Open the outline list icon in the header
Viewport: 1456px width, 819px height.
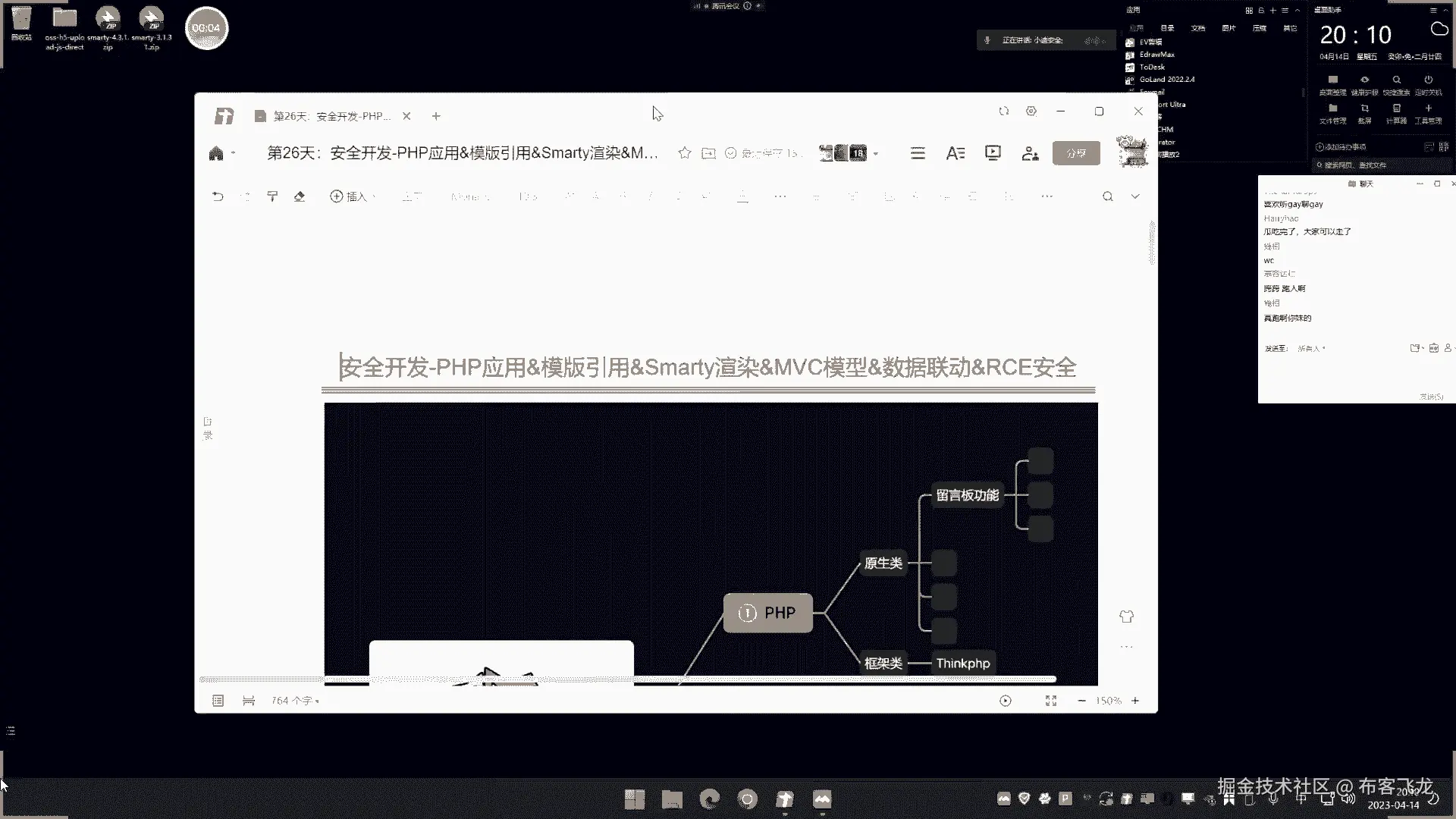point(918,153)
